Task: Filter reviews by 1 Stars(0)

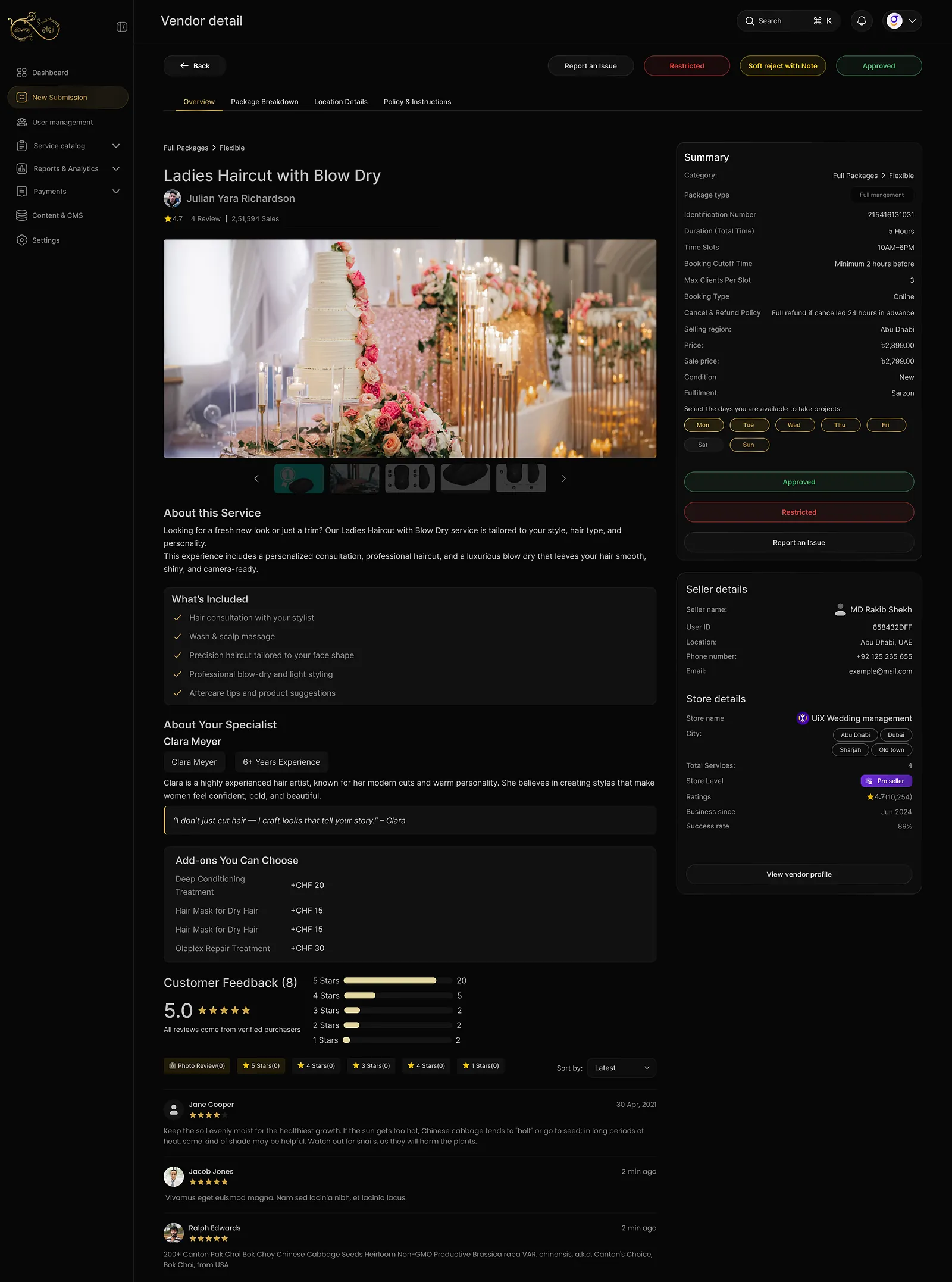Action: (481, 1065)
